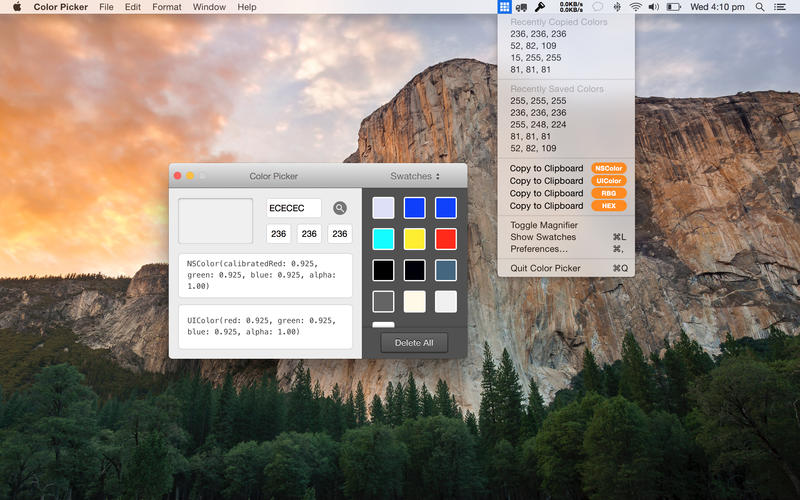Select Show Swatches menu entry
Image resolution: width=800 pixels, height=500 pixels.
click(543, 237)
